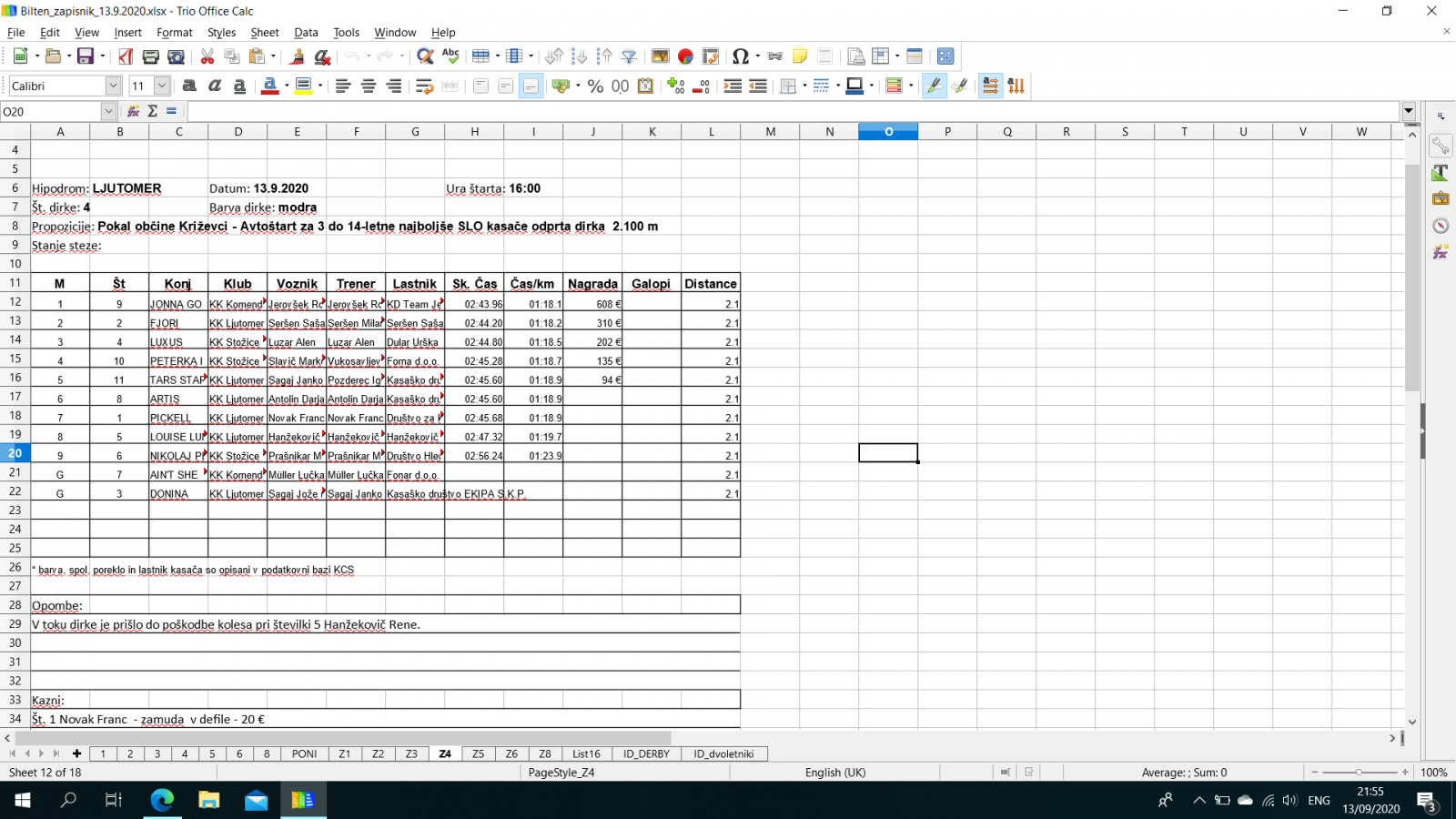The width and height of the screenshot is (1456, 819).
Task: Click the zoom slider in the status bar
Action: [1359, 773]
